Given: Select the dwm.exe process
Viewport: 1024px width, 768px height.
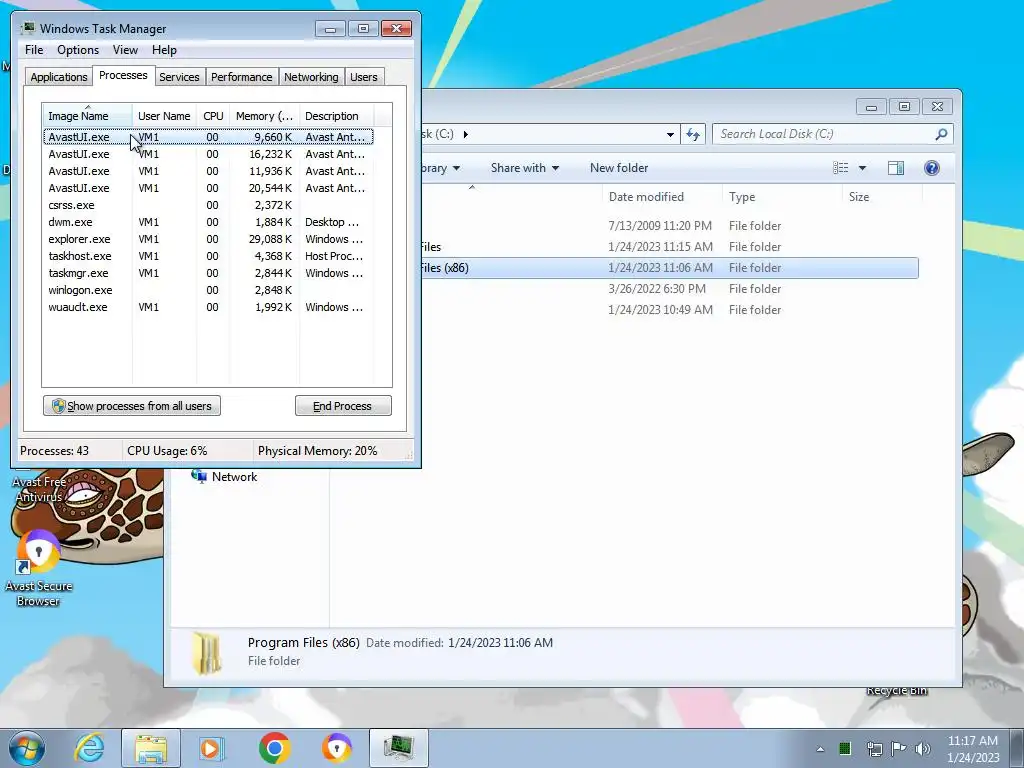Looking at the screenshot, I should tap(208, 222).
